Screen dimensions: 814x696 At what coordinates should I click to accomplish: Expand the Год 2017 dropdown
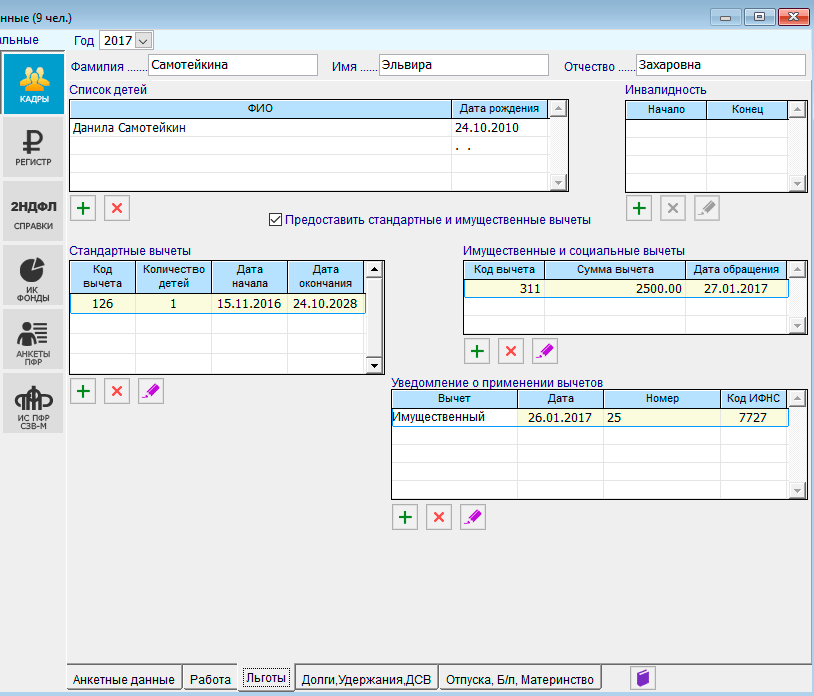(144, 40)
